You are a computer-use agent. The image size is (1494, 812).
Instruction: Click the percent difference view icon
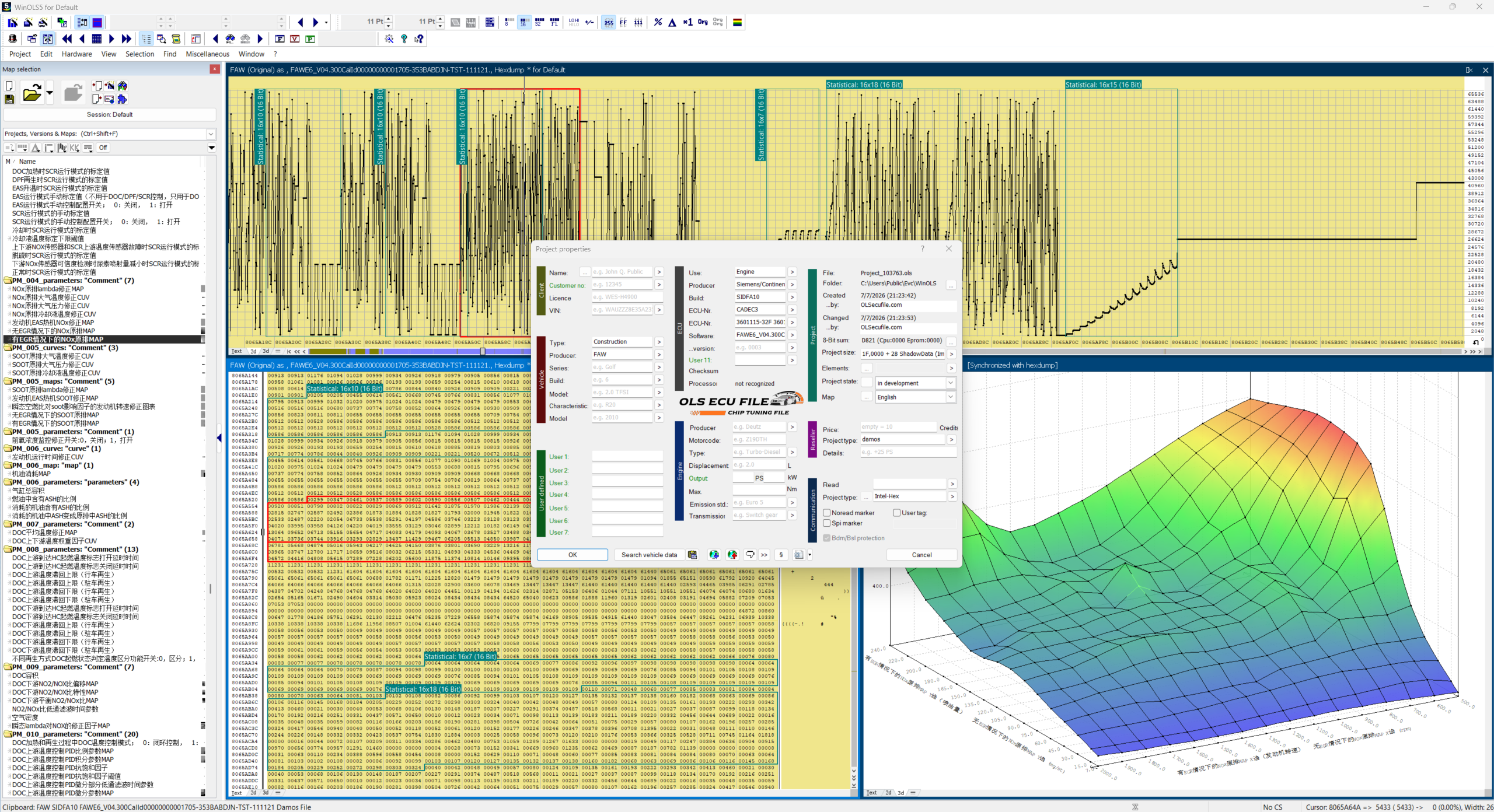click(x=658, y=22)
